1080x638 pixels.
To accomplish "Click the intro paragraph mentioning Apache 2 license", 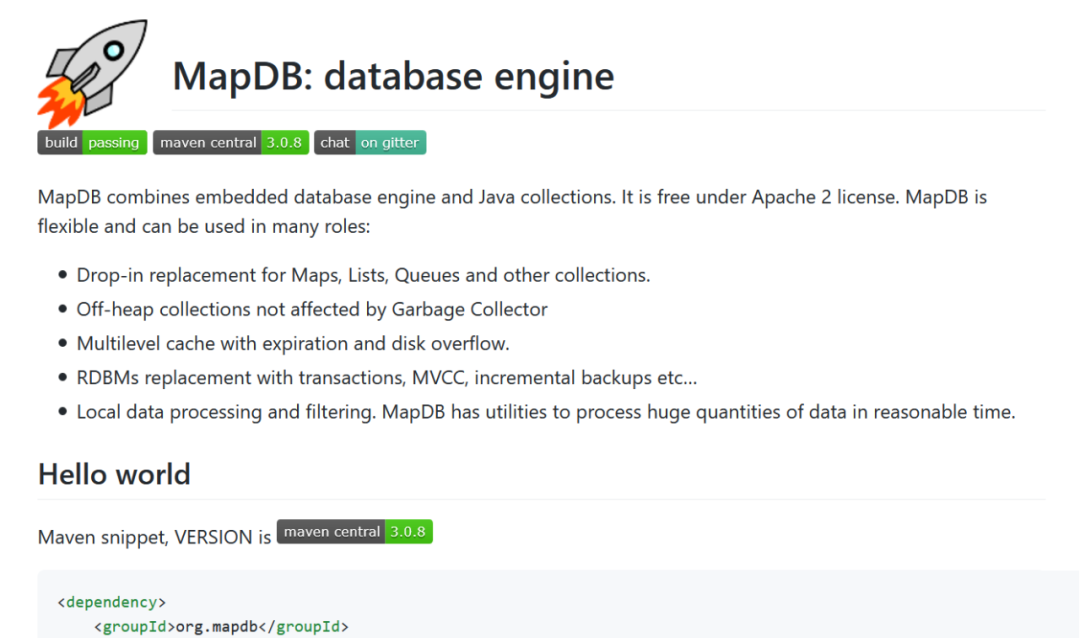I will tap(512, 211).
